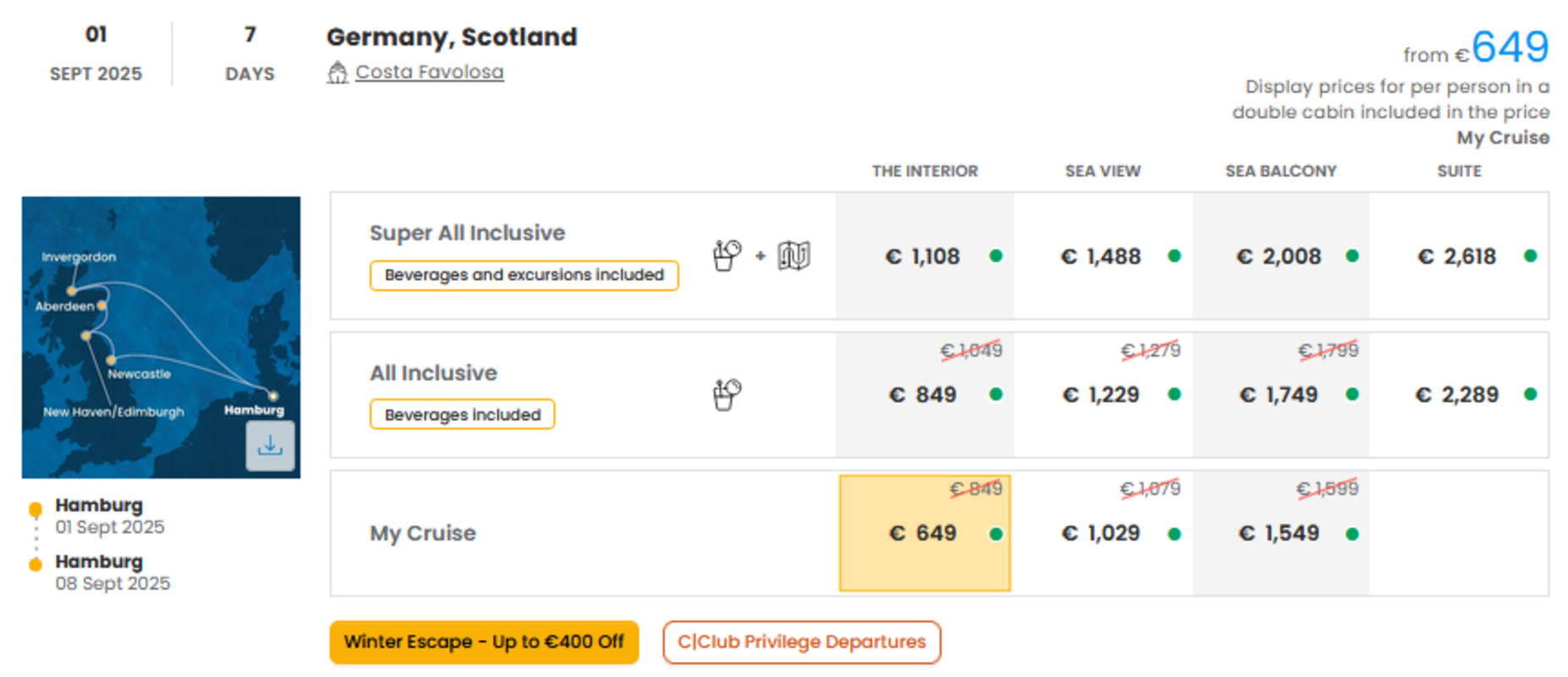This screenshot has width=1568, height=677.
Task: Select My Cruise Interior at €649
Action: 925,533
